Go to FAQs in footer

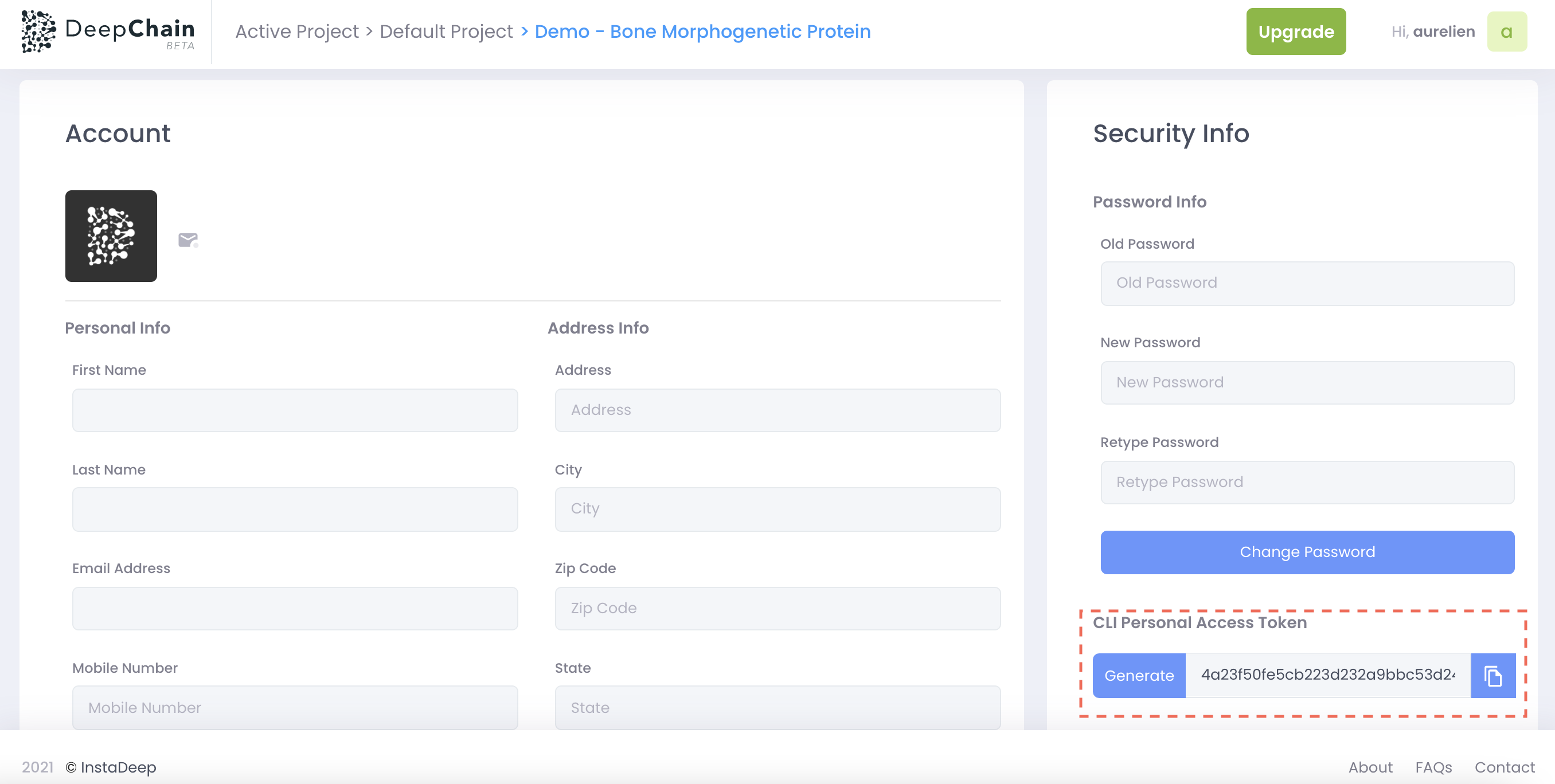(1433, 767)
